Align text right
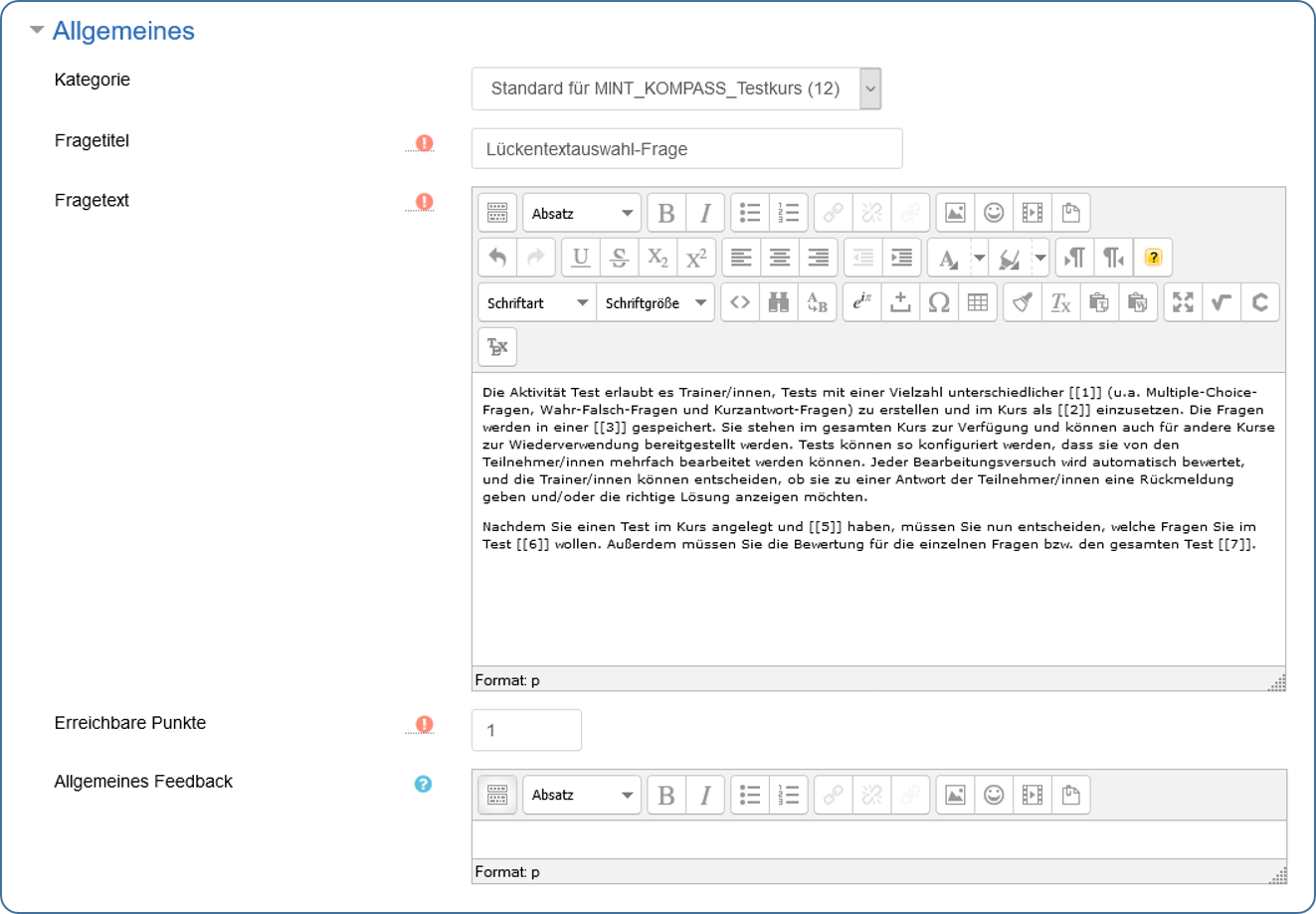The height and width of the screenshot is (914, 1316). (819, 258)
